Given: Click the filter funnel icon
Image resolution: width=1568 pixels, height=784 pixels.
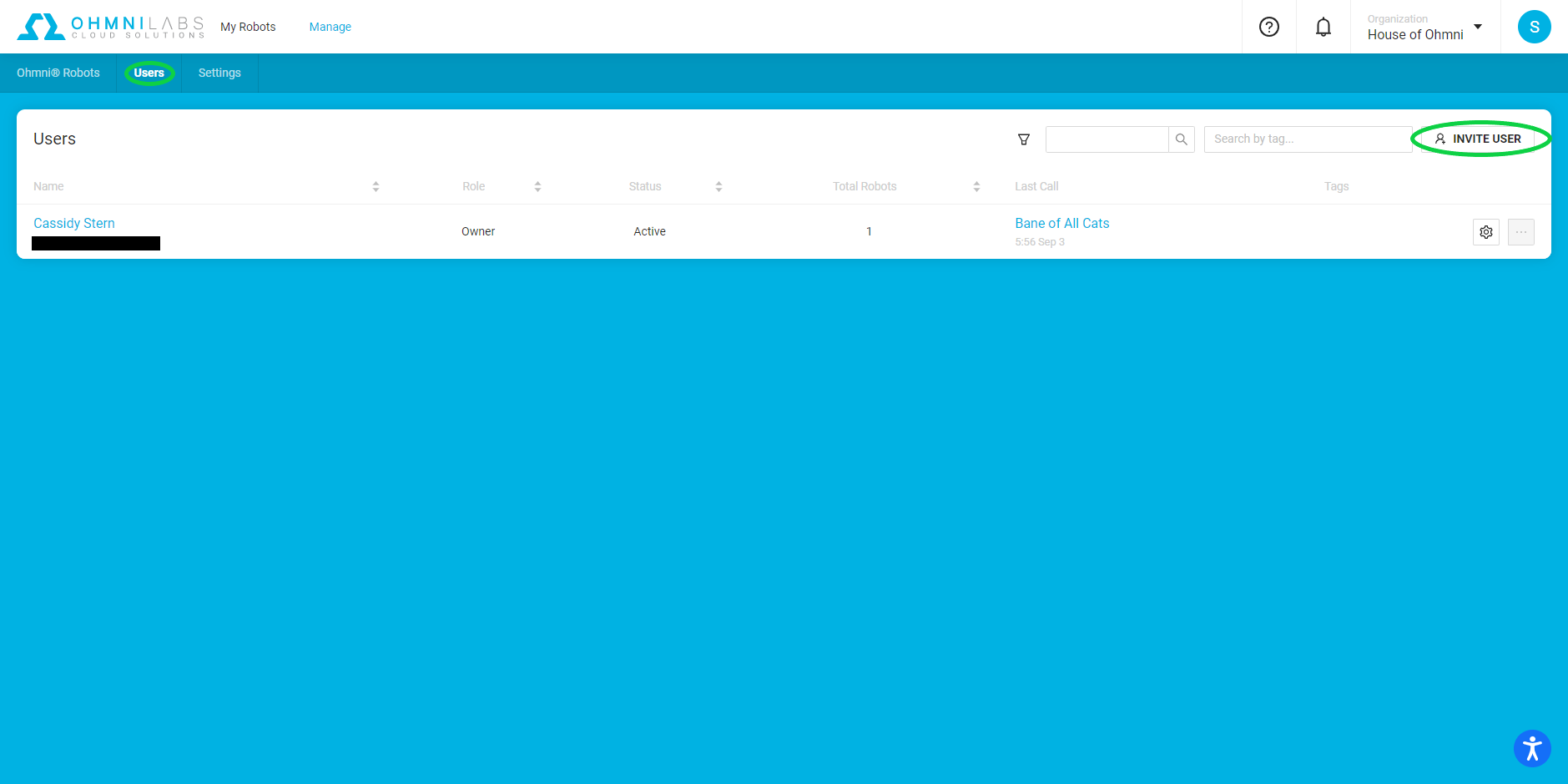Looking at the screenshot, I should click(1024, 139).
